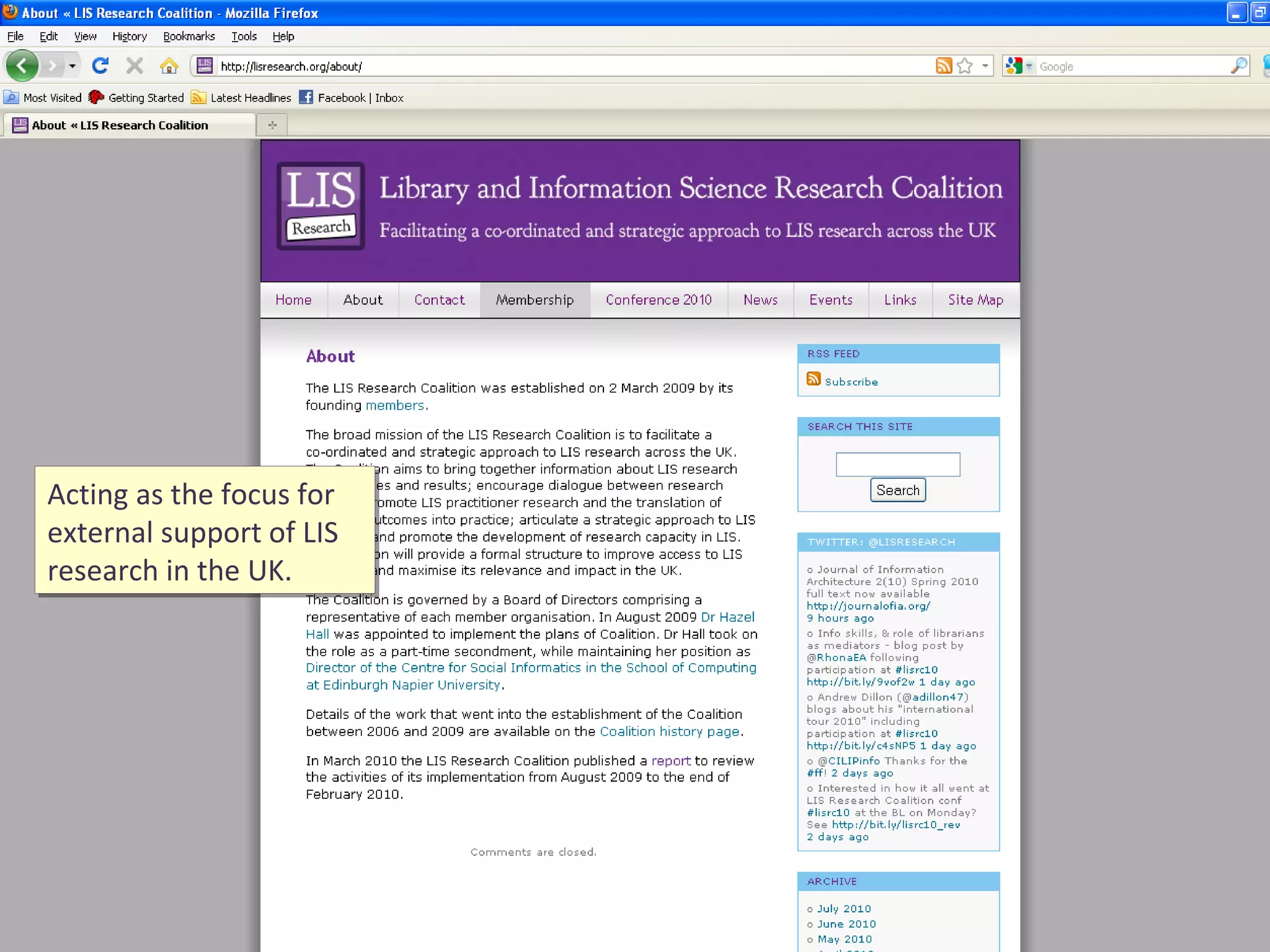
Task: Open the Facebook | Inbox bookmark
Action: (351, 97)
